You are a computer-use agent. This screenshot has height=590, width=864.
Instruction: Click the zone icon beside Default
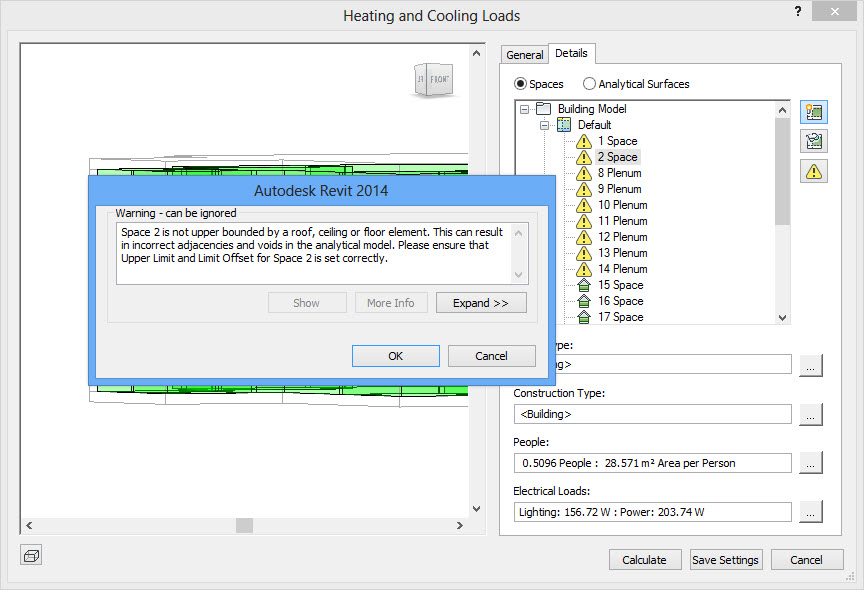tap(564, 125)
